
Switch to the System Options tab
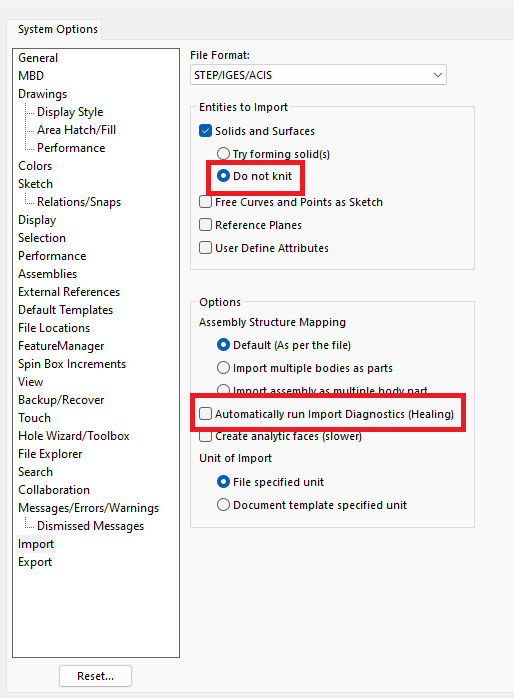(x=57, y=29)
